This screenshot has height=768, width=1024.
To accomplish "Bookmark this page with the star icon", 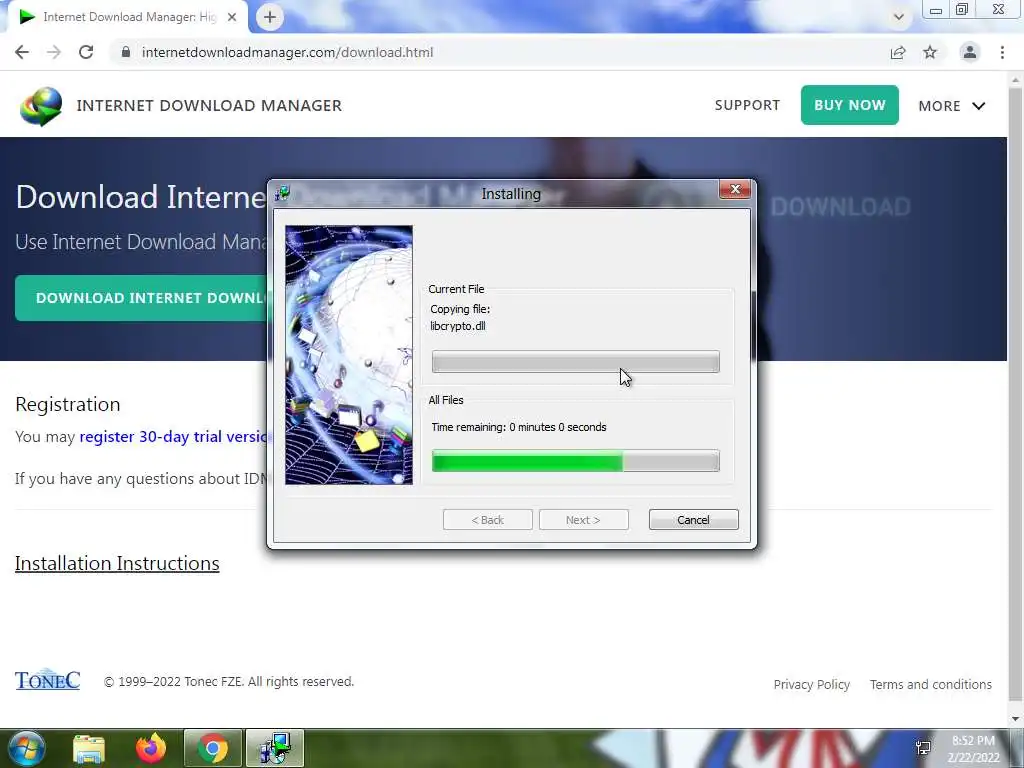I will pos(930,52).
